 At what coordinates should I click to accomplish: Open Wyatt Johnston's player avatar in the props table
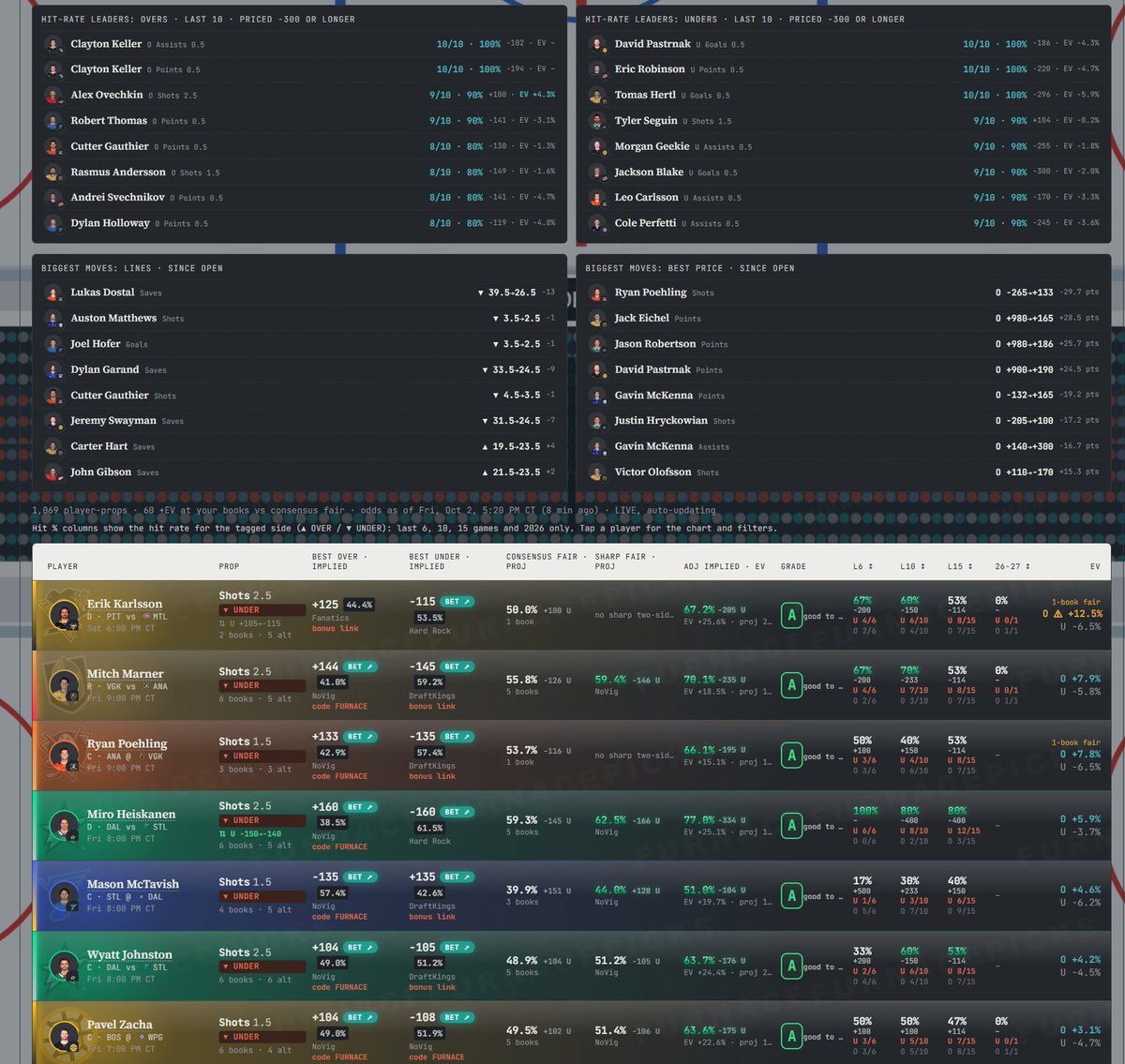click(64, 967)
